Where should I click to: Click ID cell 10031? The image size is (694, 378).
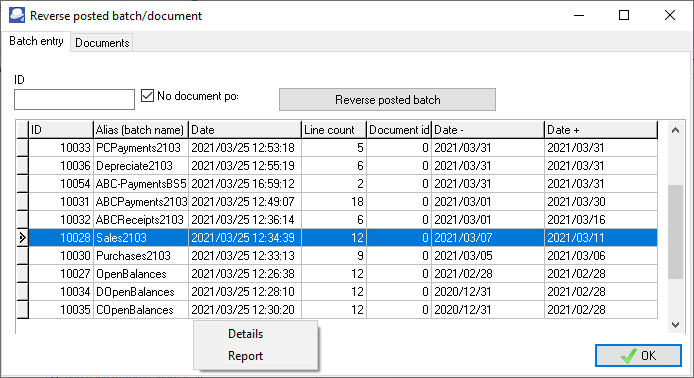[x=61, y=202]
